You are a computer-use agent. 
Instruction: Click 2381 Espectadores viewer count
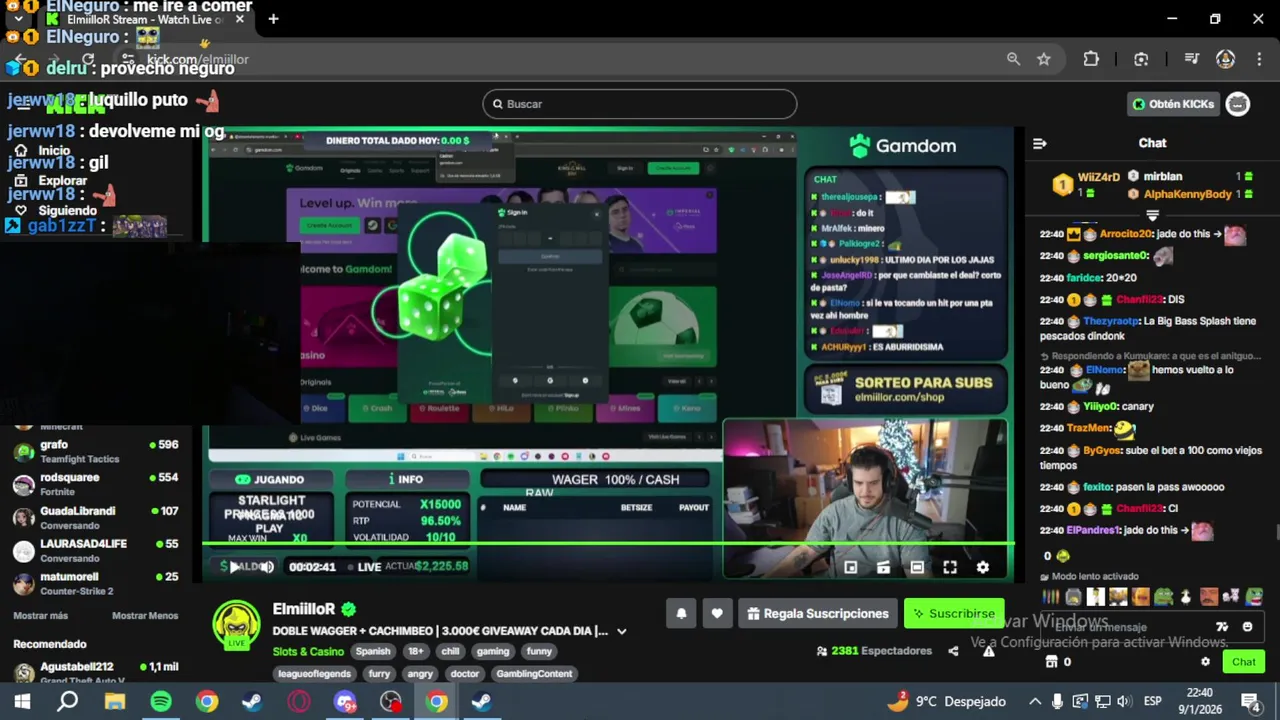(874, 651)
